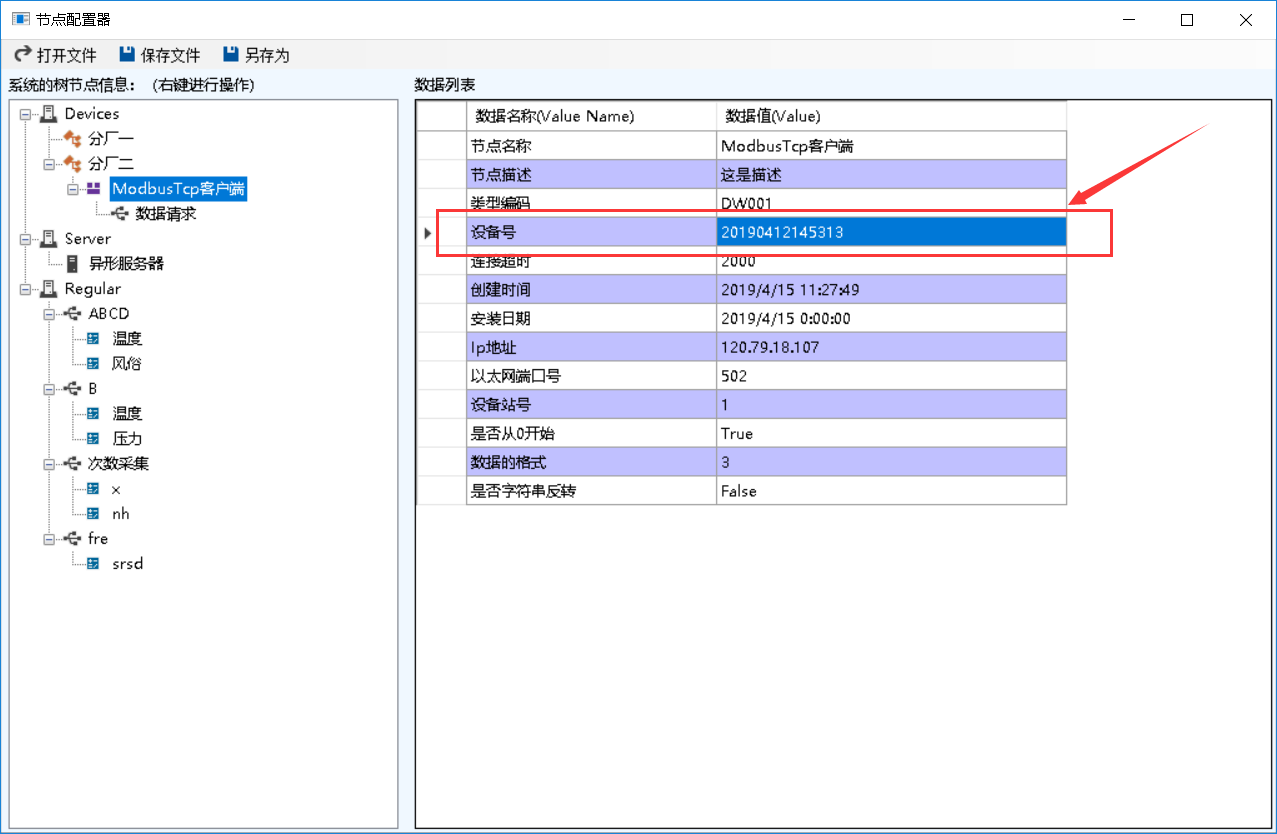Click the ABCD group node icon
The width and height of the screenshot is (1277, 834).
coord(72,313)
